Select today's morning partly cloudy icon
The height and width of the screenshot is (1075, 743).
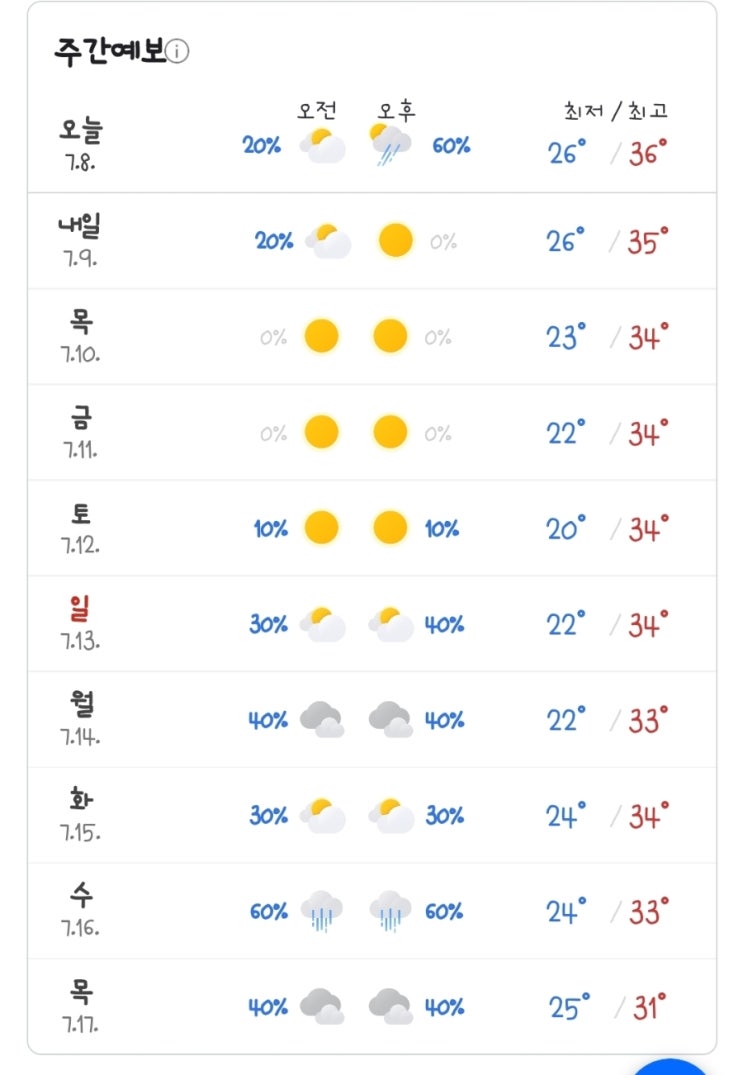[322, 145]
